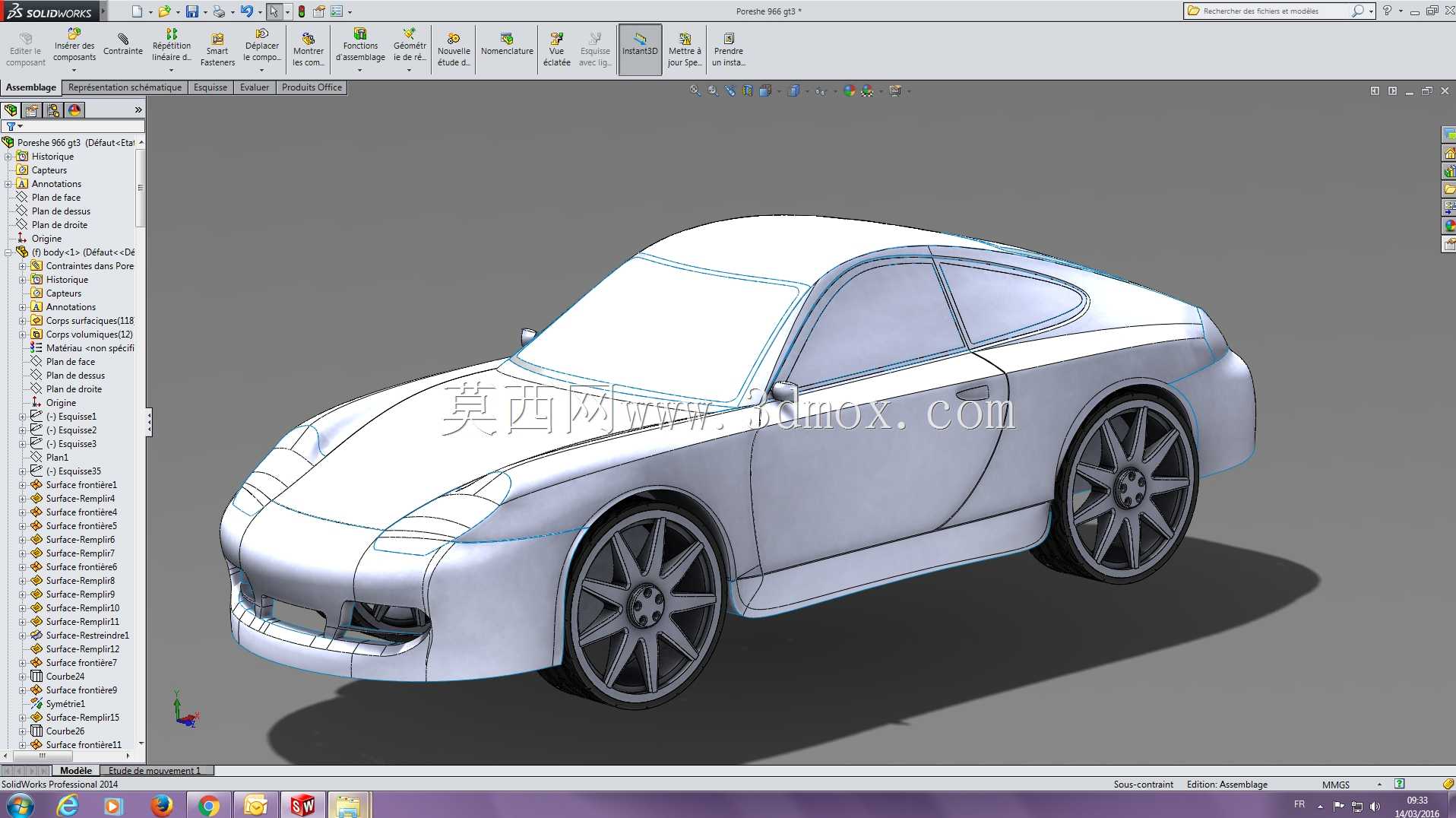This screenshot has width=1456, height=818.
Task: Open the Représentation schématique tab
Action: pos(125,87)
